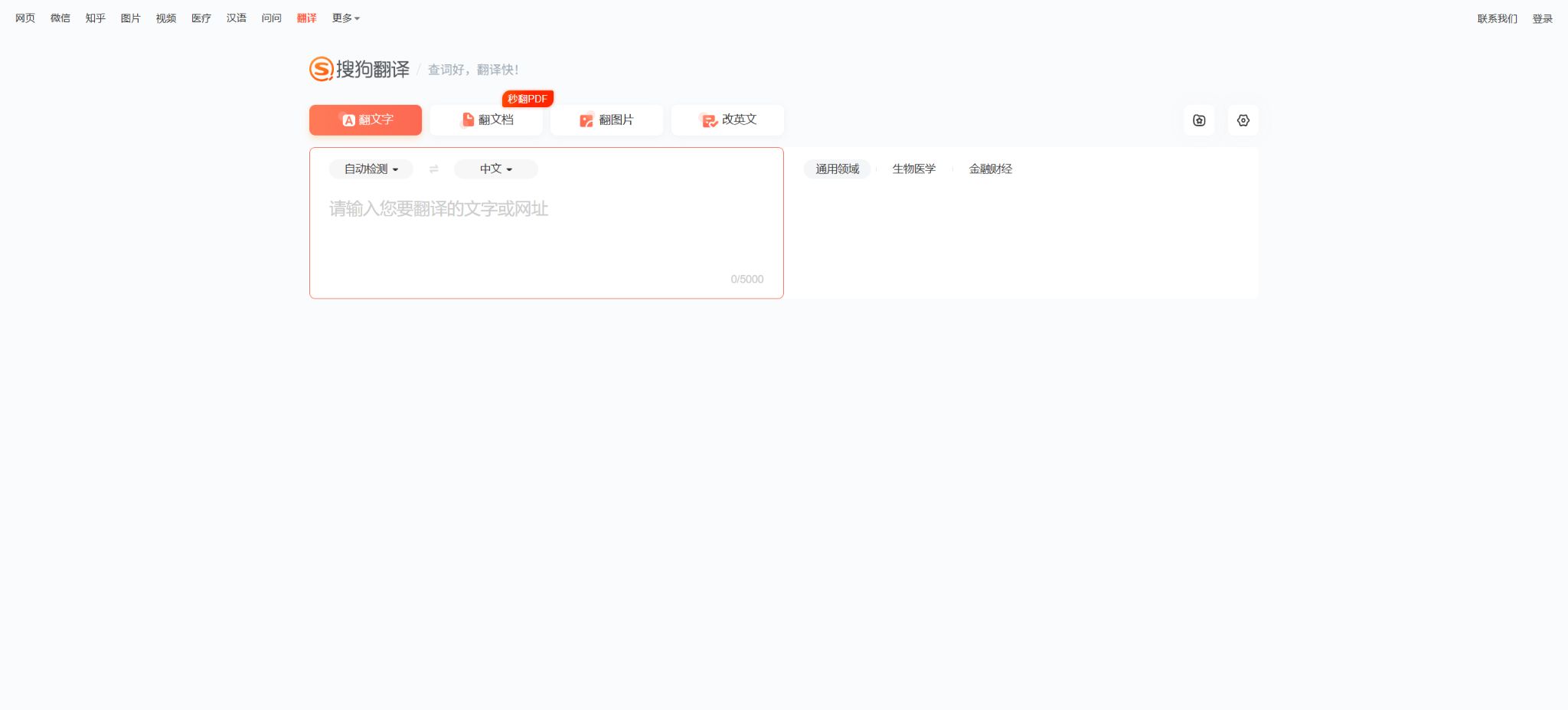Open the 联系我们 contact link
The width and height of the screenshot is (1568, 710).
pyautogui.click(x=1498, y=18)
